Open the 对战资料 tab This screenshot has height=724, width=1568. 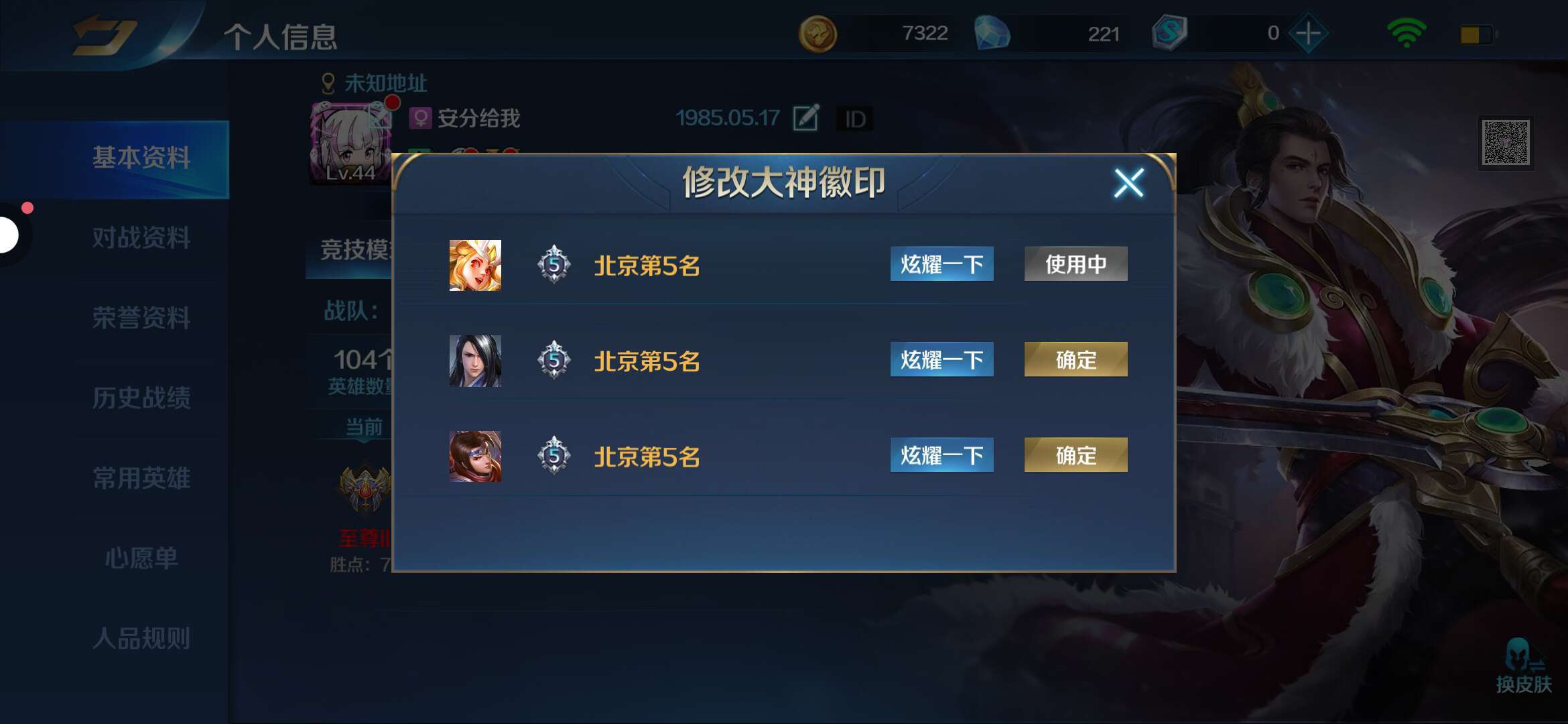141,238
